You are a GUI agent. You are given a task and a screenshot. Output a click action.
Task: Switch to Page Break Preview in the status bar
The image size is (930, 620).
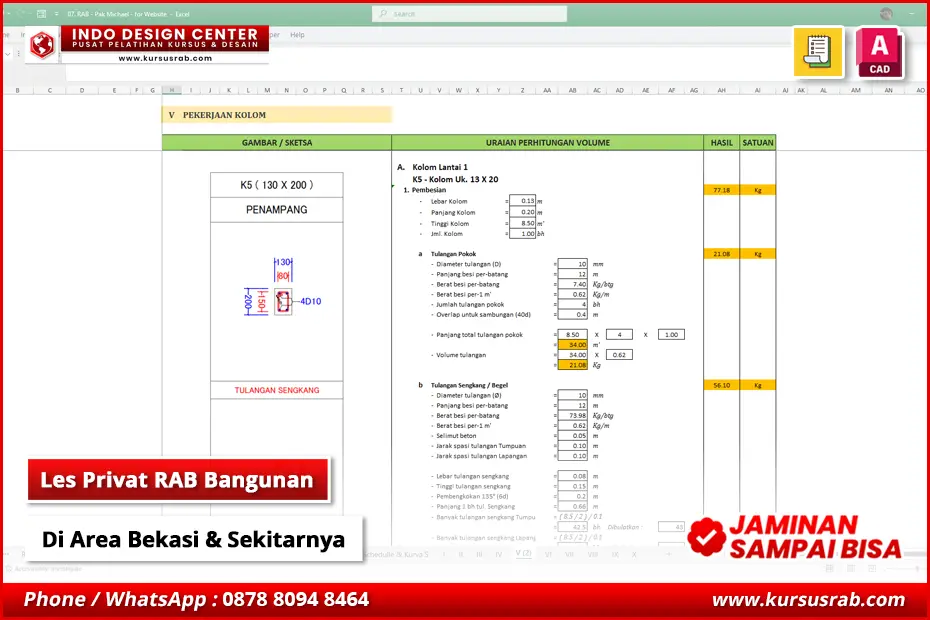[872, 568]
